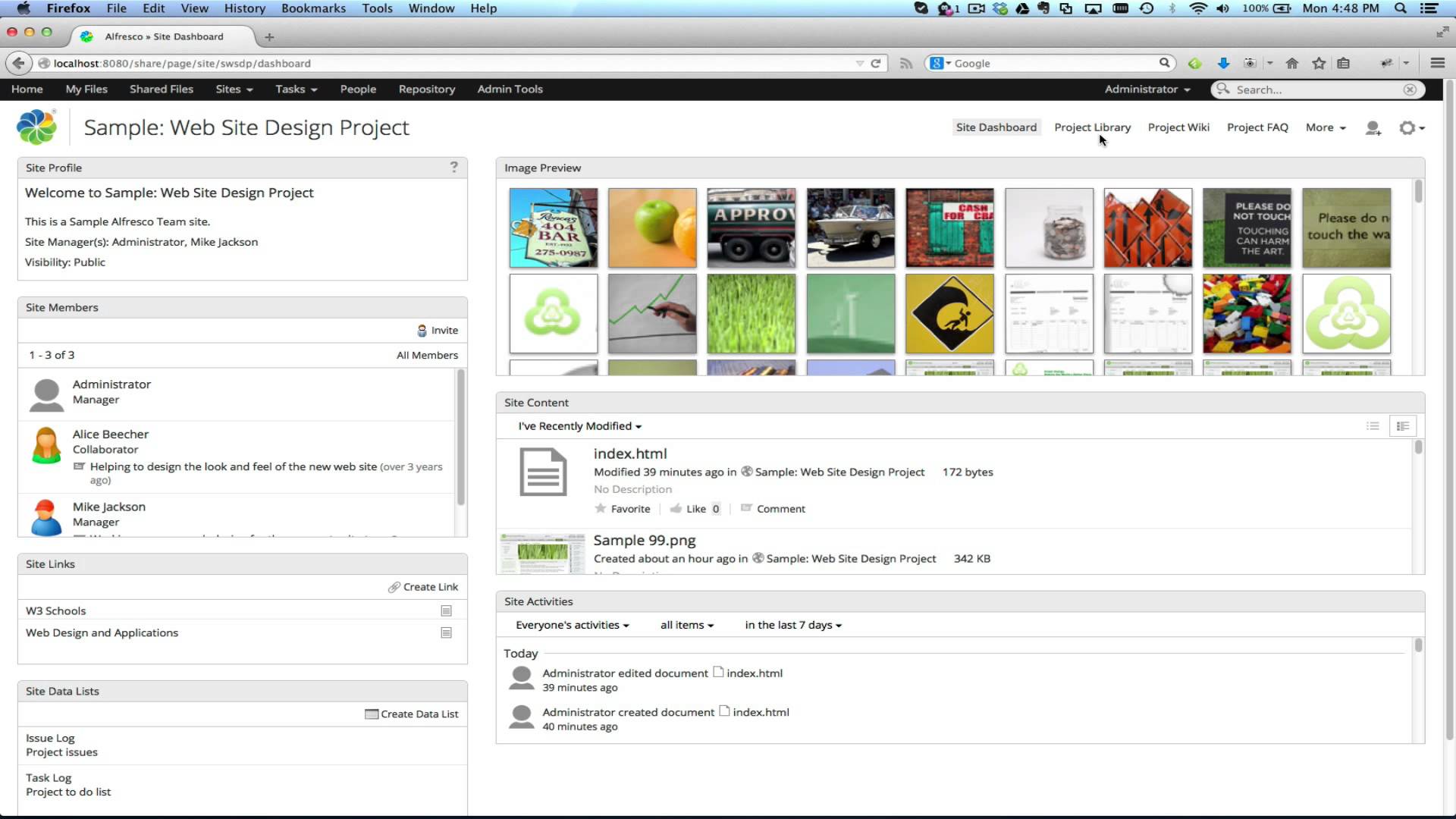Click the RSS feed icon in toolbar
This screenshot has height=819, width=1456.
point(905,63)
